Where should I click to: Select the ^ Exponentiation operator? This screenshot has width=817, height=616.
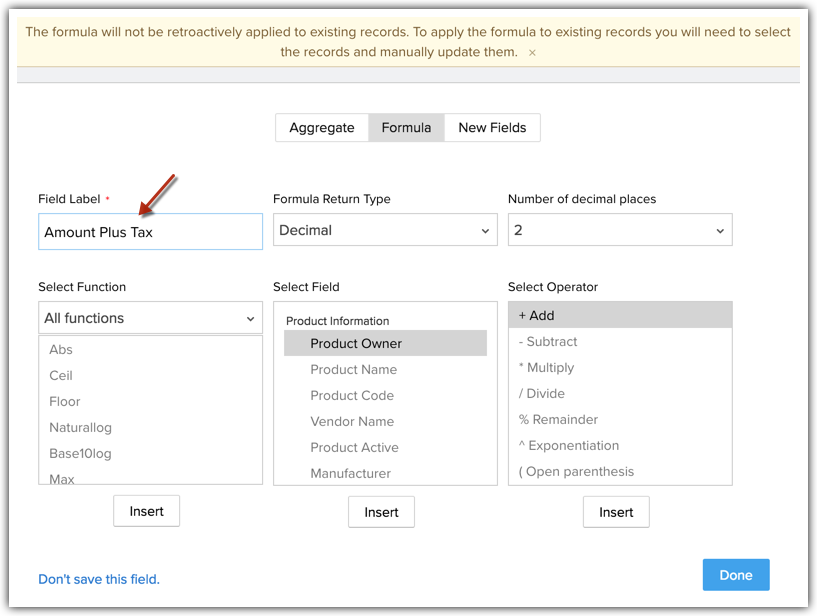pos(569,445)
